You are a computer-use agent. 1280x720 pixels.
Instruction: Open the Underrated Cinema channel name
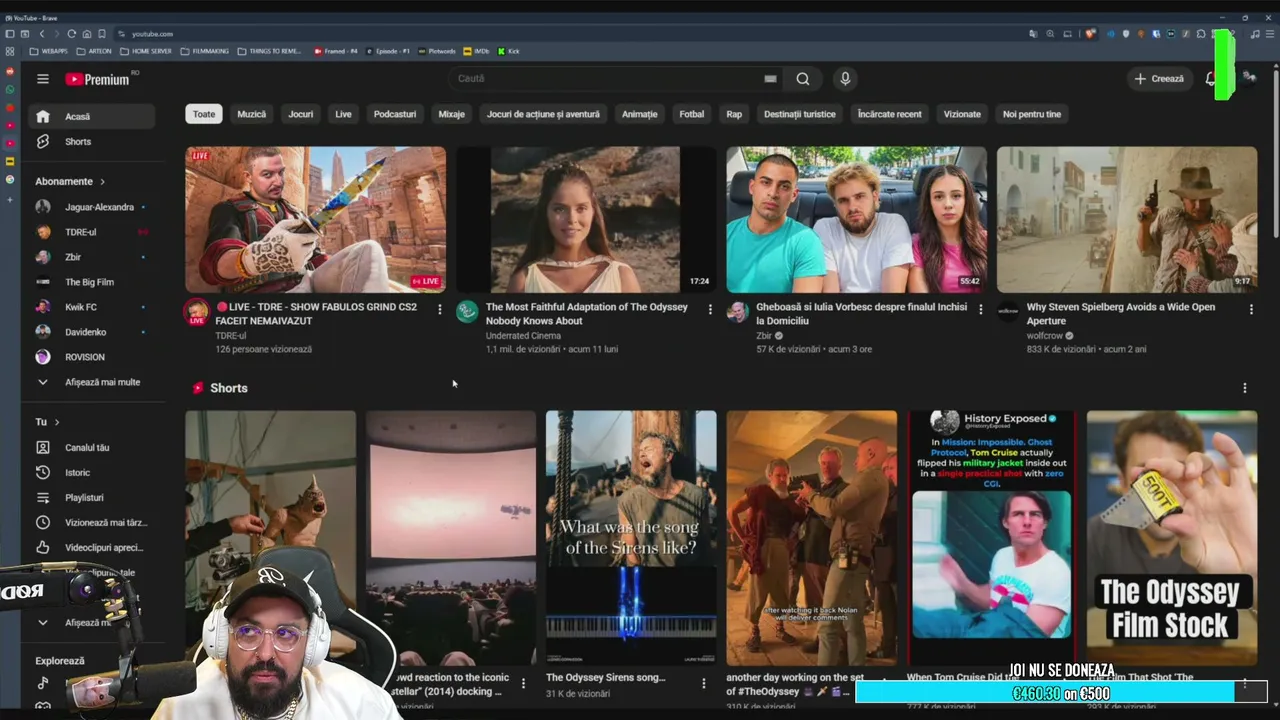click(523, 336)
